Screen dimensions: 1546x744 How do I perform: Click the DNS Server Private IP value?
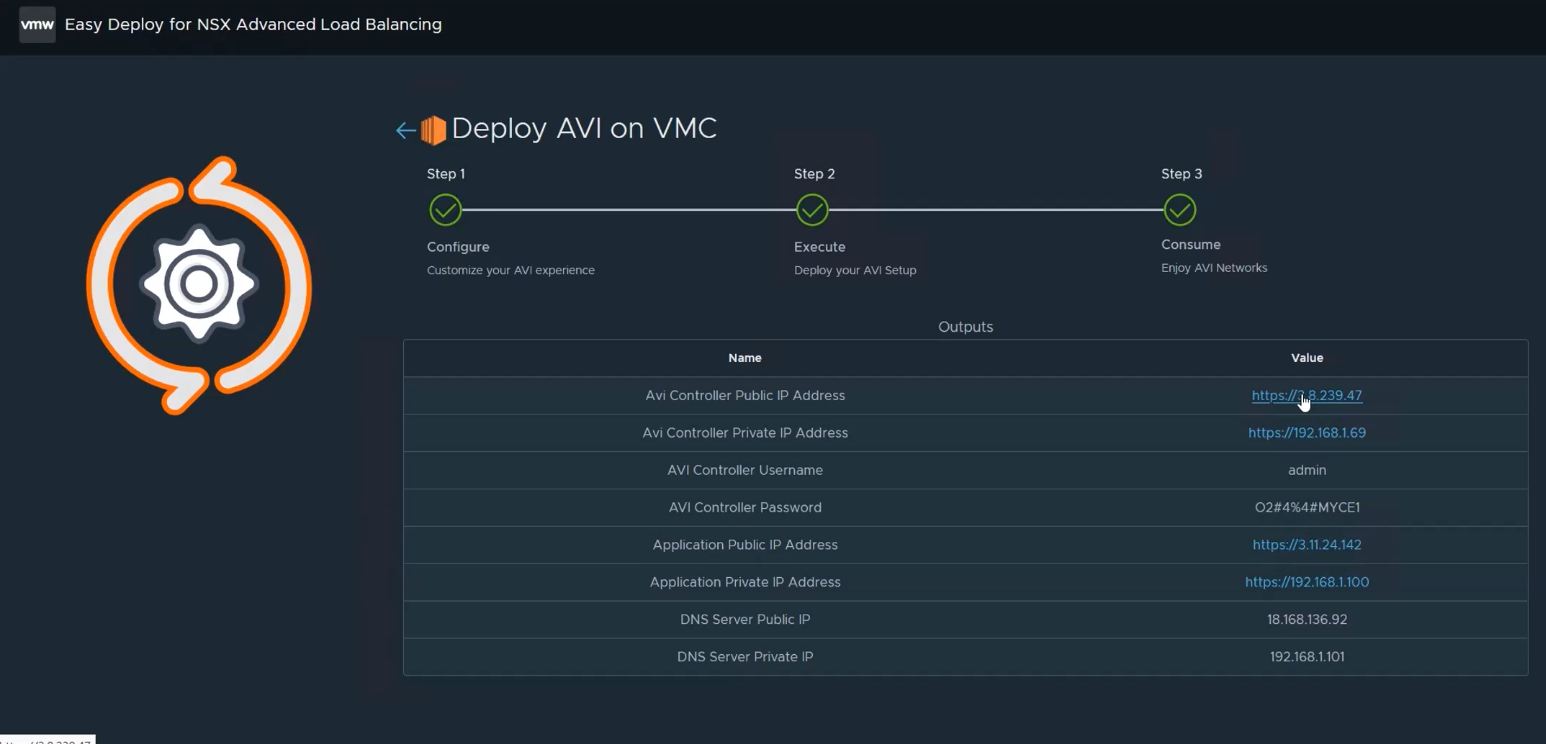click(1306, 657)
